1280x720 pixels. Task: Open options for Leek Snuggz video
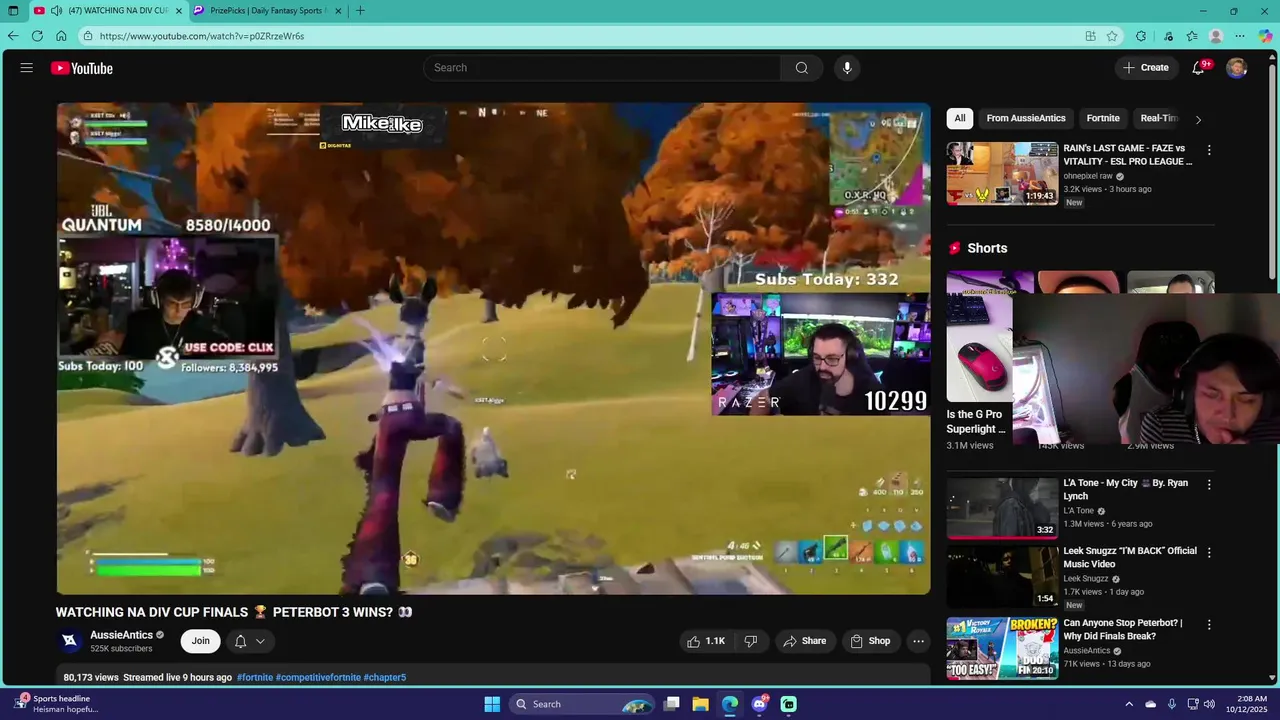pos(1209,552)
